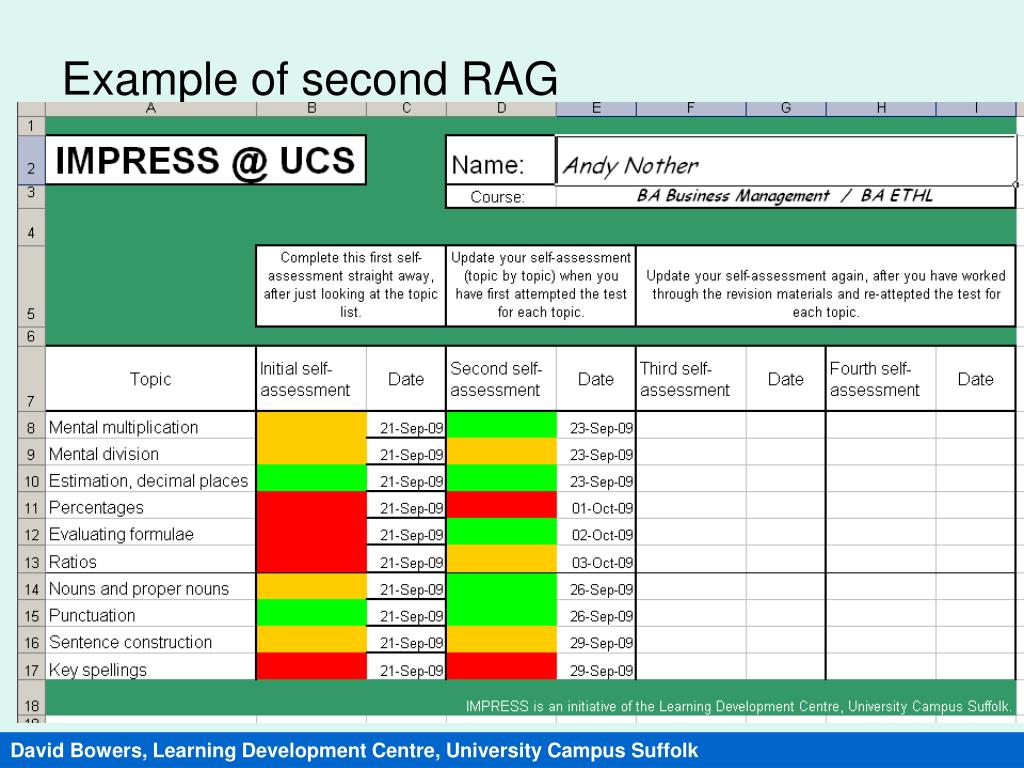The height and width of the screenshot is (768, 1024).
Task: Click the 'Update your self-assessment again' instruction box
Action: click(826, 285)
